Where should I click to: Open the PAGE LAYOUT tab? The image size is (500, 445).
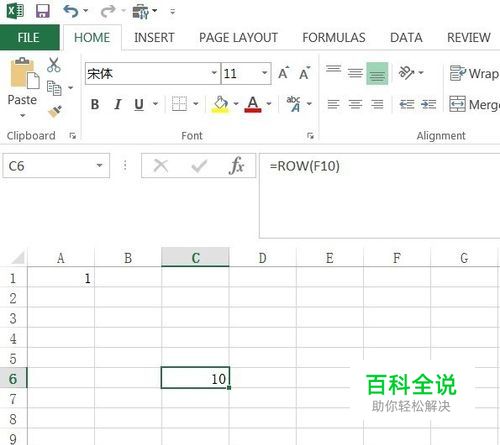[238, 37]
